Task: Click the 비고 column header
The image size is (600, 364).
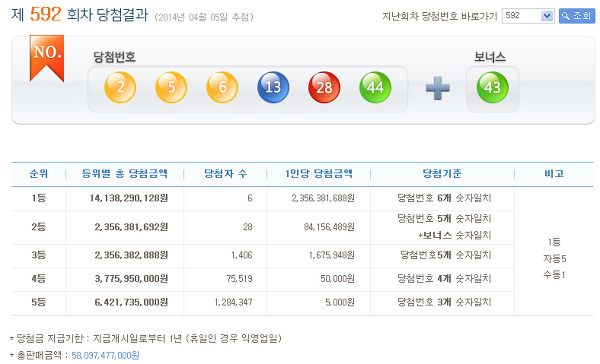Action: point(554,174)
